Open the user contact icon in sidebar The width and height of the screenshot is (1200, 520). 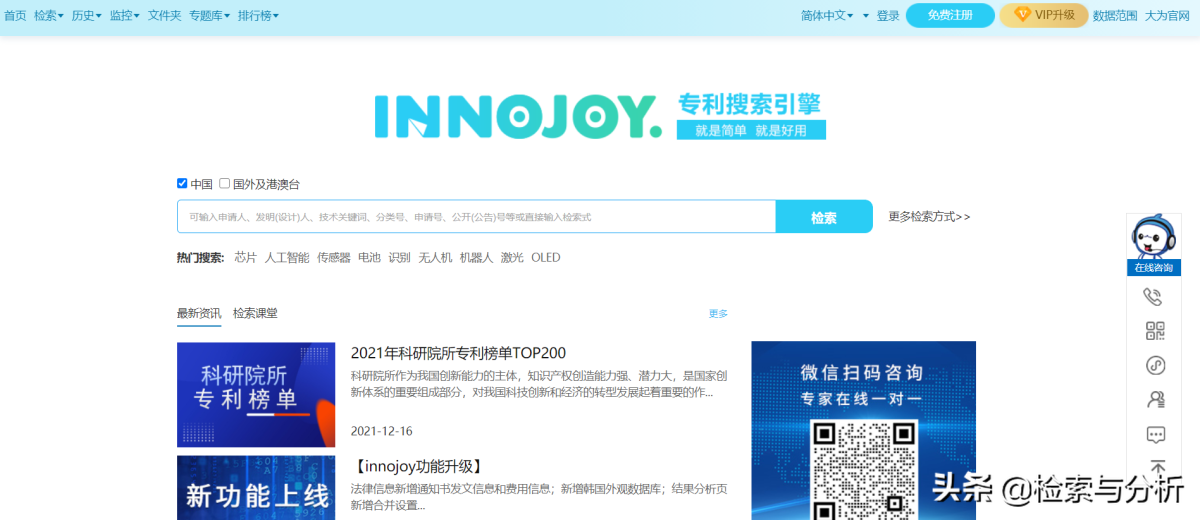click(1155, 399)
